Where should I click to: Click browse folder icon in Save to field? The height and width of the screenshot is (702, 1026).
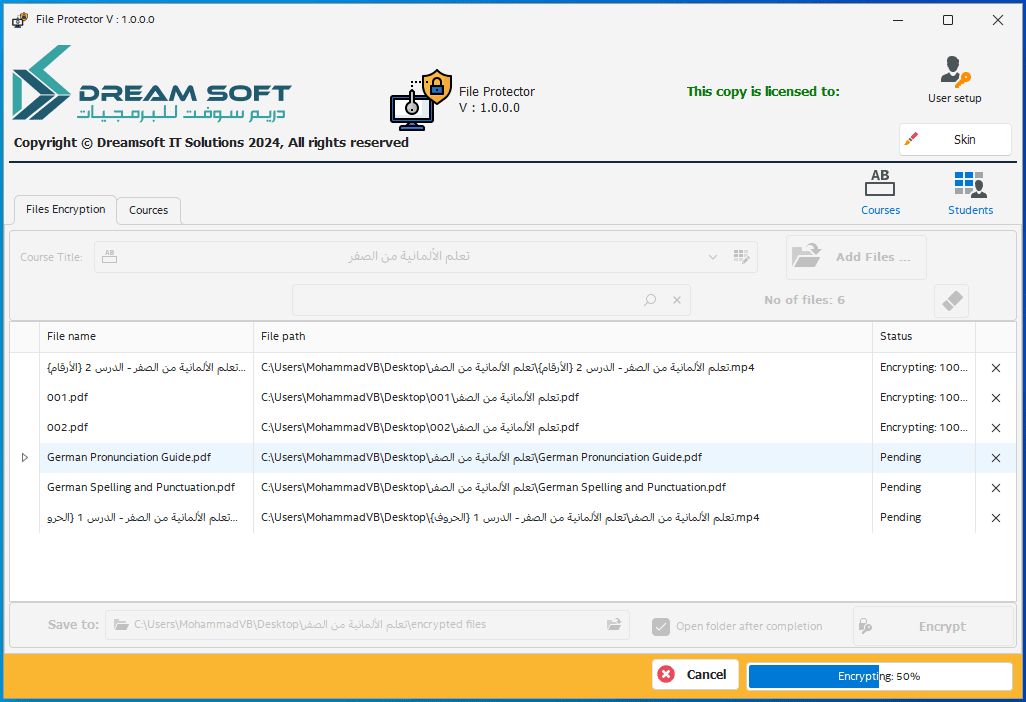point(614,624)
